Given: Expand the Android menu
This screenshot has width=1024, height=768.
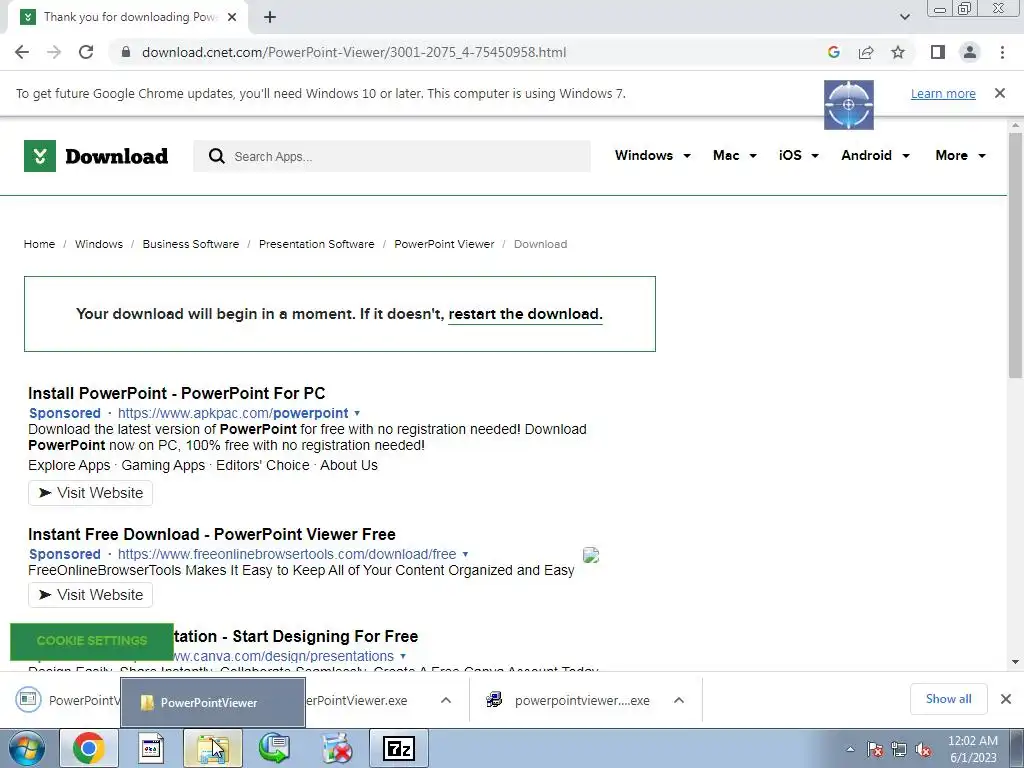Looking at the screenshot, I should click(x=875, y=155).
